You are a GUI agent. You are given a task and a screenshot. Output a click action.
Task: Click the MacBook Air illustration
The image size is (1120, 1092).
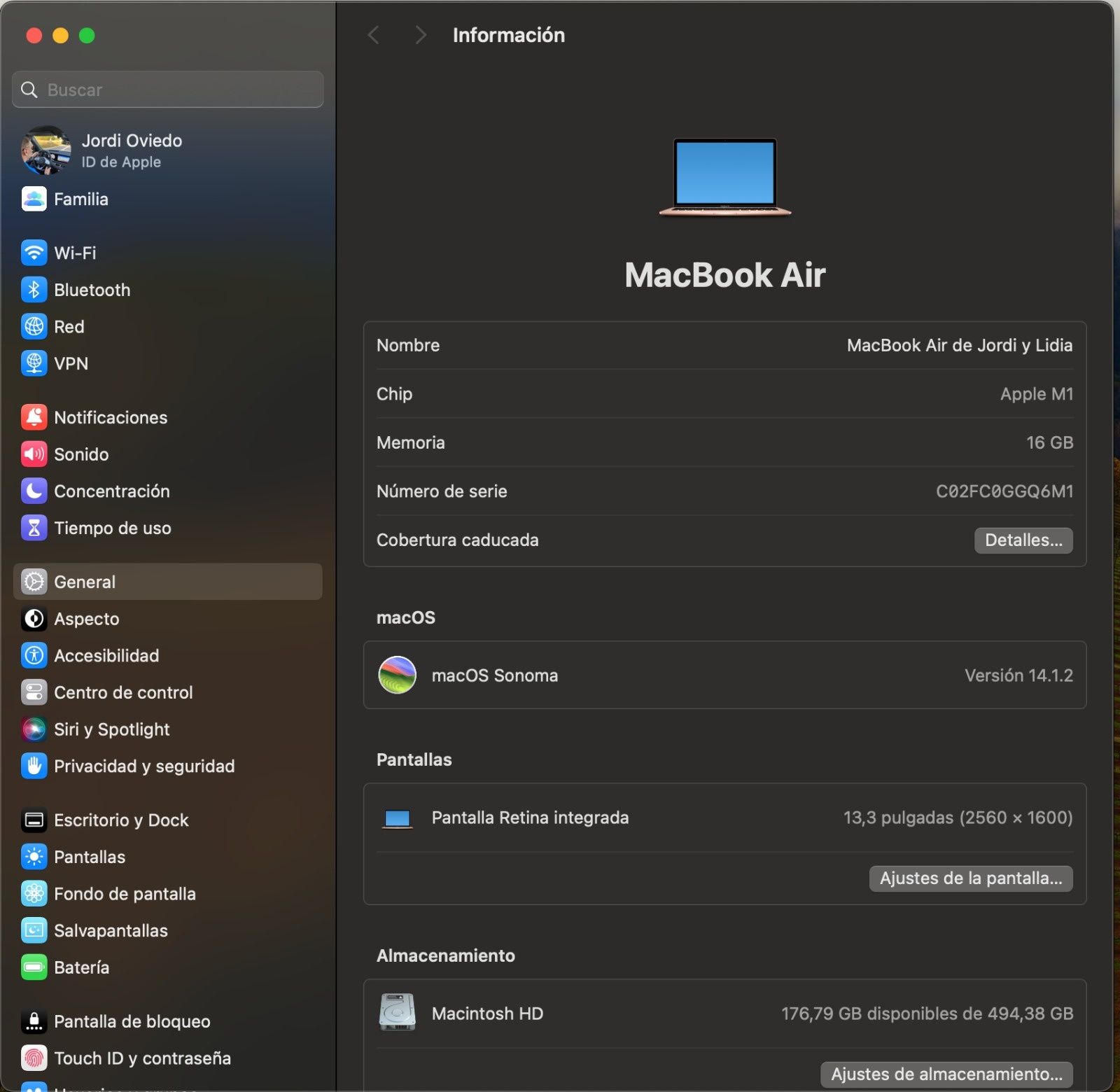[x=725, y=177]
